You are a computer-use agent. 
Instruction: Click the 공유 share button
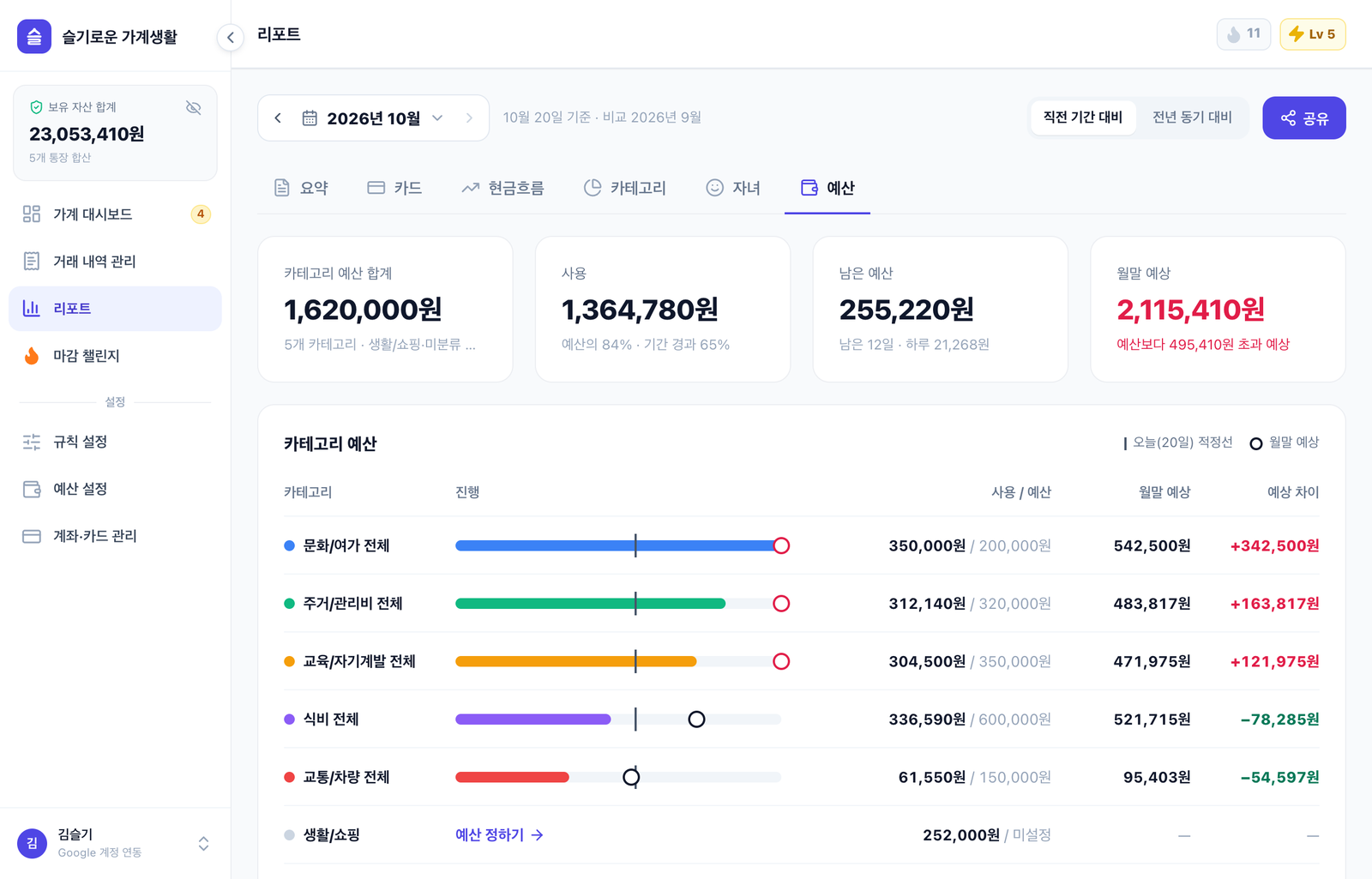1304,117
